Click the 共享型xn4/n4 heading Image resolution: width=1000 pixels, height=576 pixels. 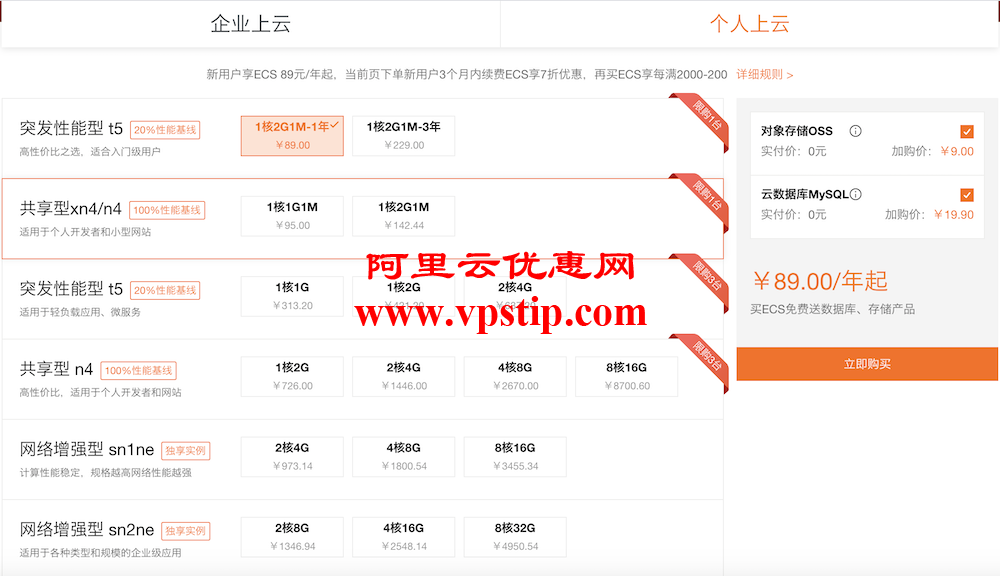point(70,209)
